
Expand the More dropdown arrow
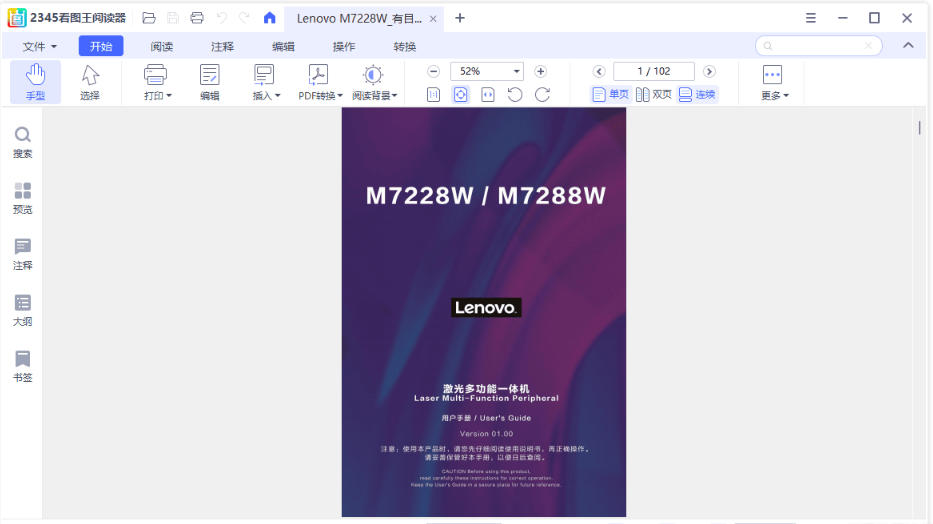tap(786, 96)
